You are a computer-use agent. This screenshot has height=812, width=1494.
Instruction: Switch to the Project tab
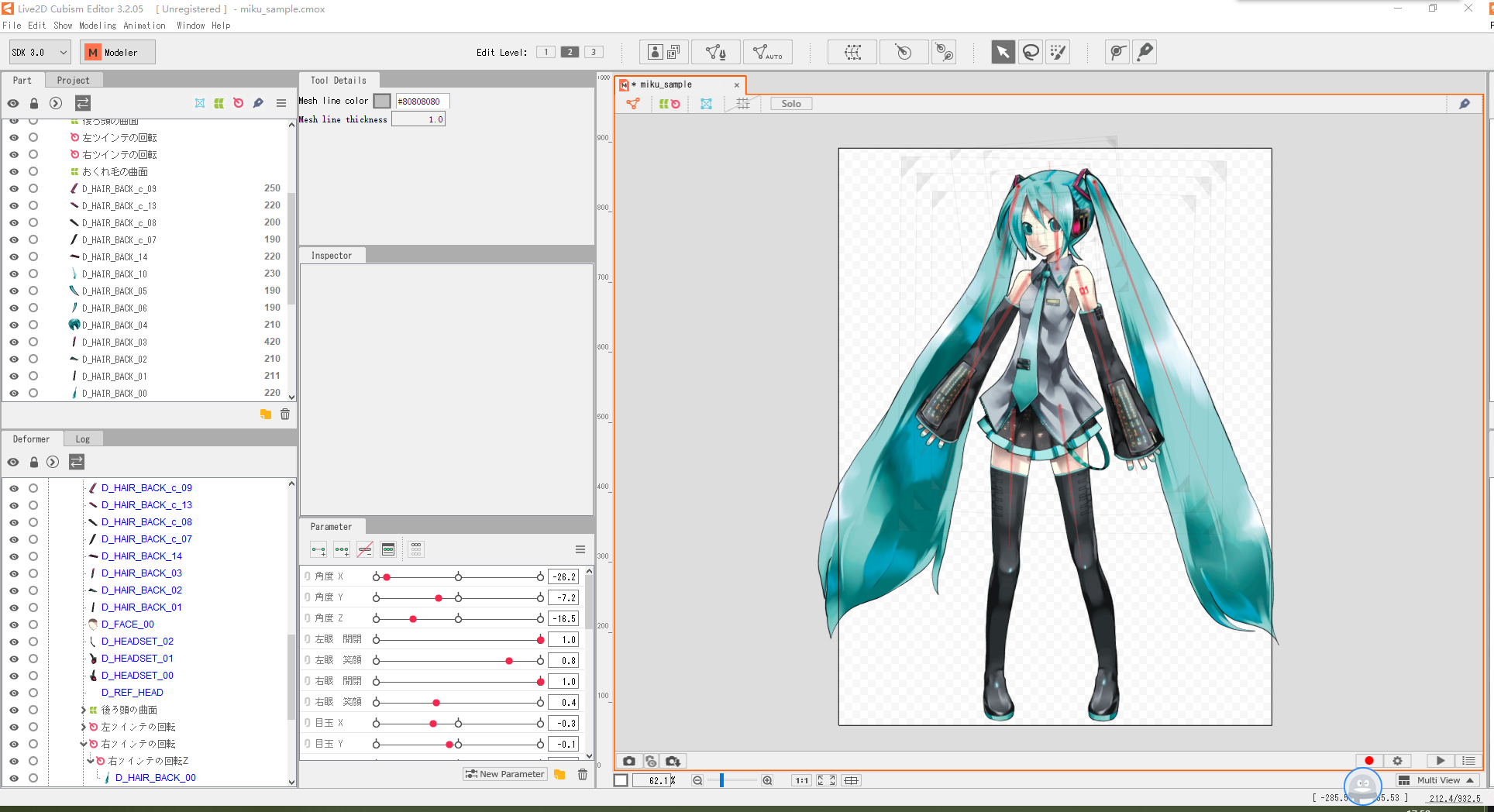click(74, 80)
